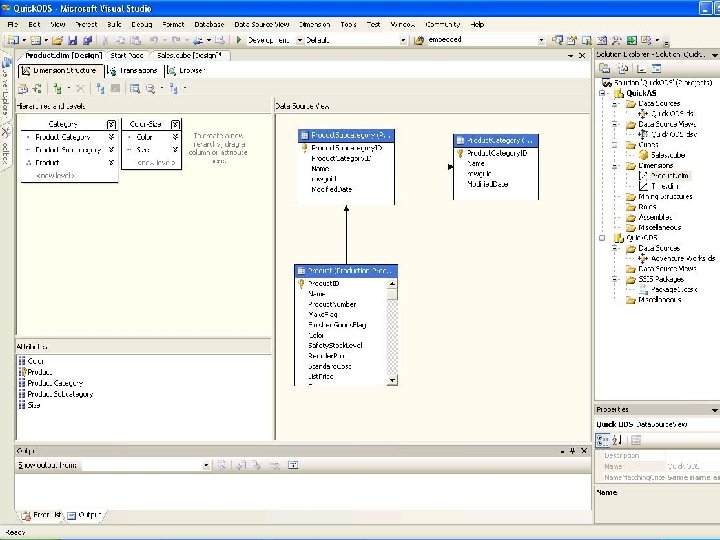Screen dimensions: 720x540
Task: Select the Sales.cube item in Solution Explorer
Action: click(667, 155)
